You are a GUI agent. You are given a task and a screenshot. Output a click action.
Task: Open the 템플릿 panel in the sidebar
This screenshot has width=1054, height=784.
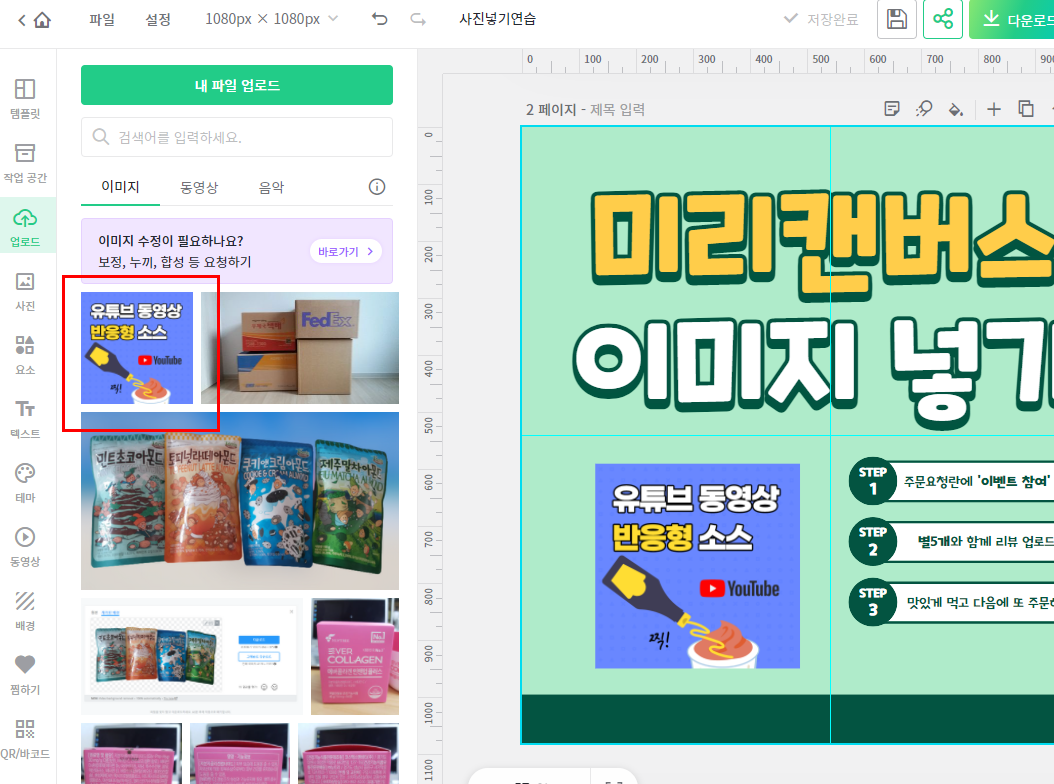(27, 95)
